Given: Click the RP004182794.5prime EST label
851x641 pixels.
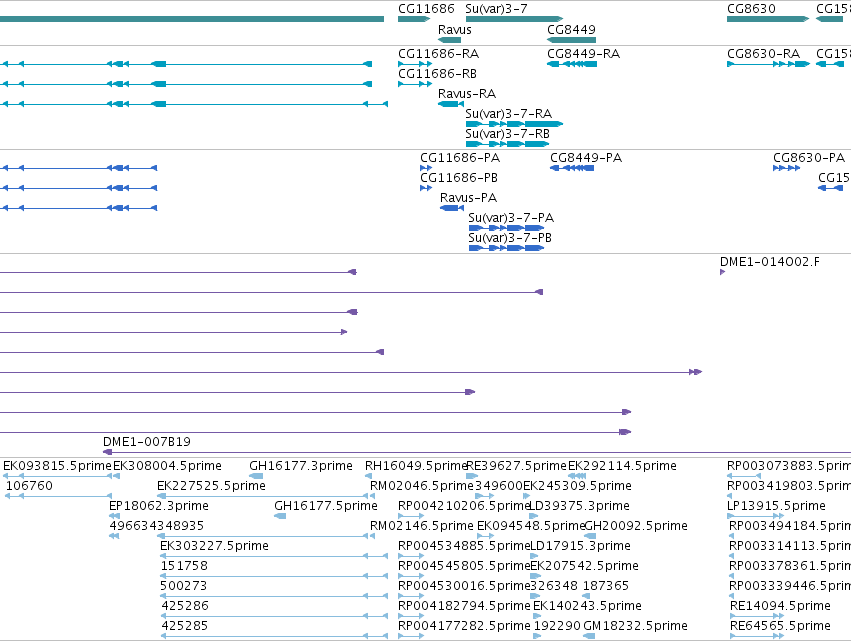Looking at the screenshot, I should (x=464, y=606).
